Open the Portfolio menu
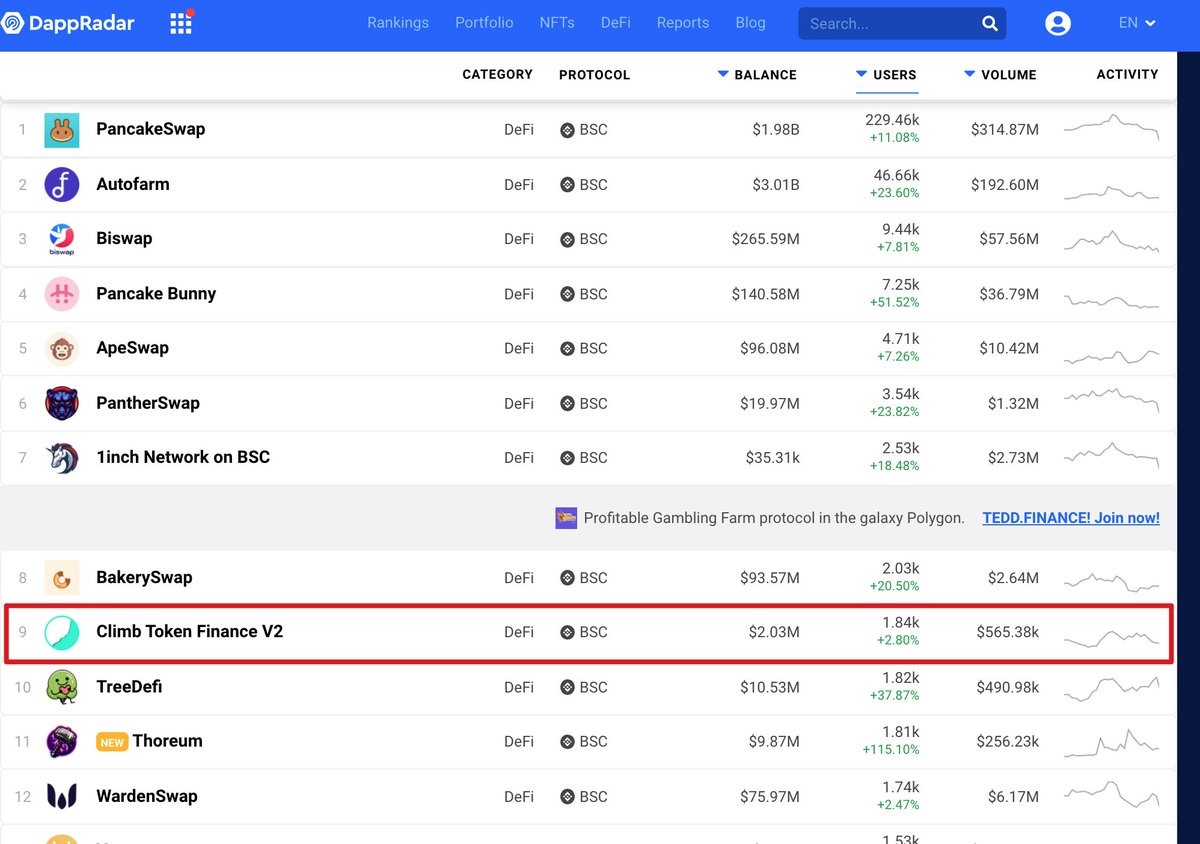 [484, 23]
